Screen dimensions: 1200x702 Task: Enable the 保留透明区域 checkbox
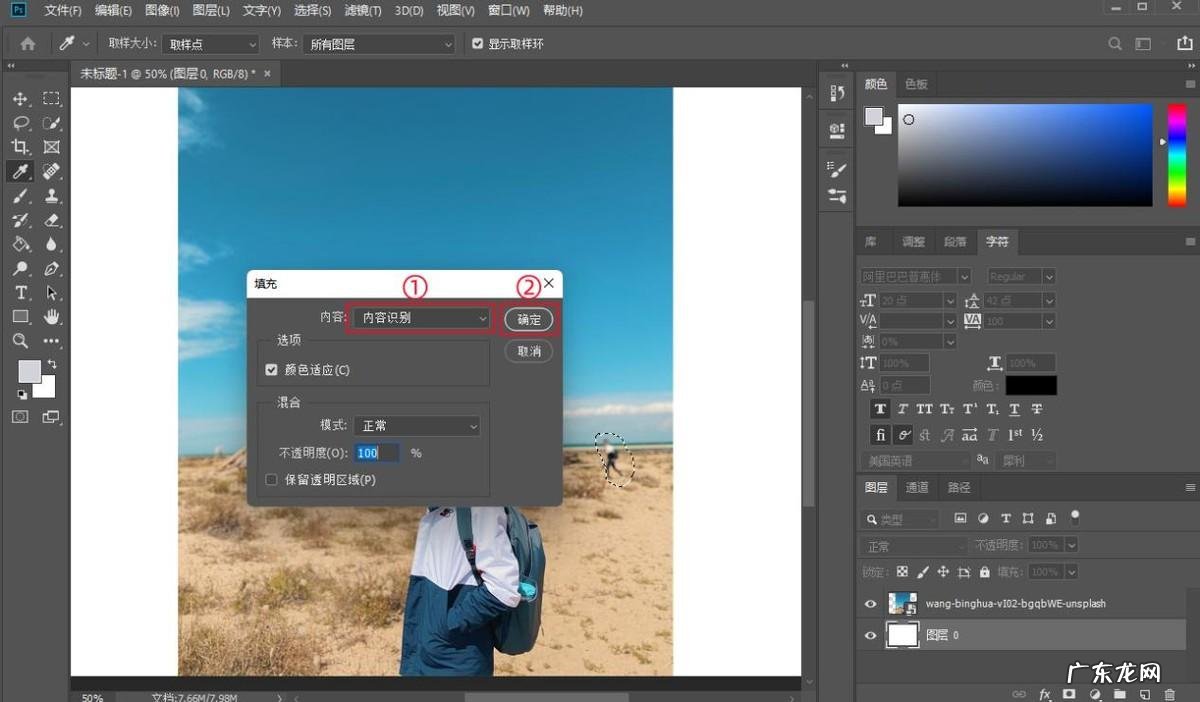tap(271, 480)
